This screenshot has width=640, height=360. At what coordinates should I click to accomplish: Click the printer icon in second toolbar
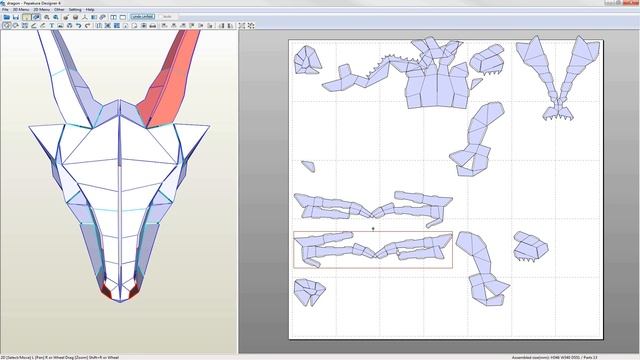pos(153,25)
